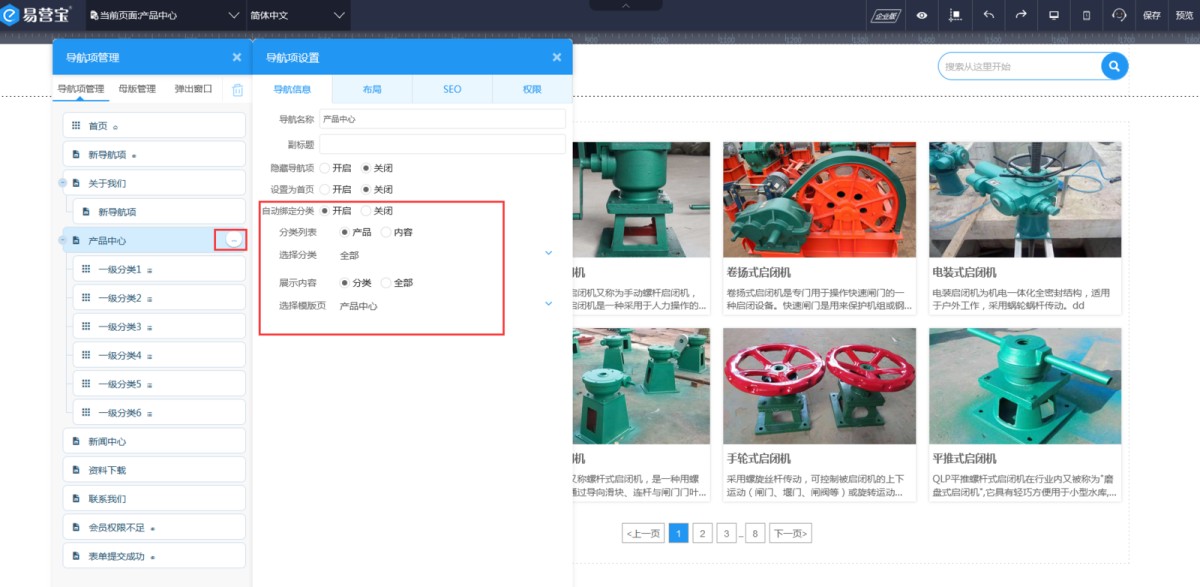Open the 选择模版页 dropdown arrow
The width and height of the screenshot is (1200, 587).
click(x=548, y=303)
